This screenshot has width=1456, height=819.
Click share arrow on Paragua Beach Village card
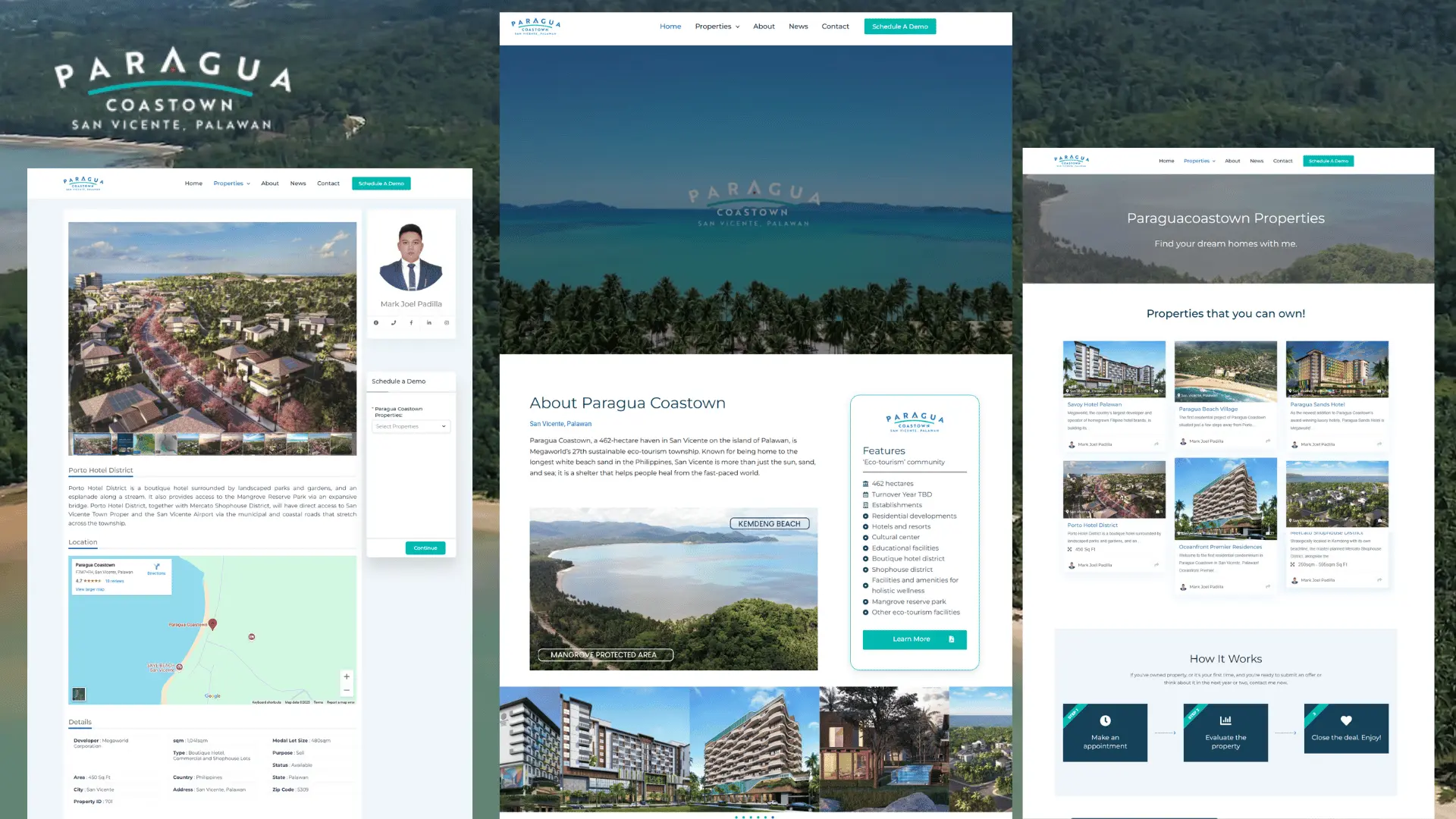1268,441
